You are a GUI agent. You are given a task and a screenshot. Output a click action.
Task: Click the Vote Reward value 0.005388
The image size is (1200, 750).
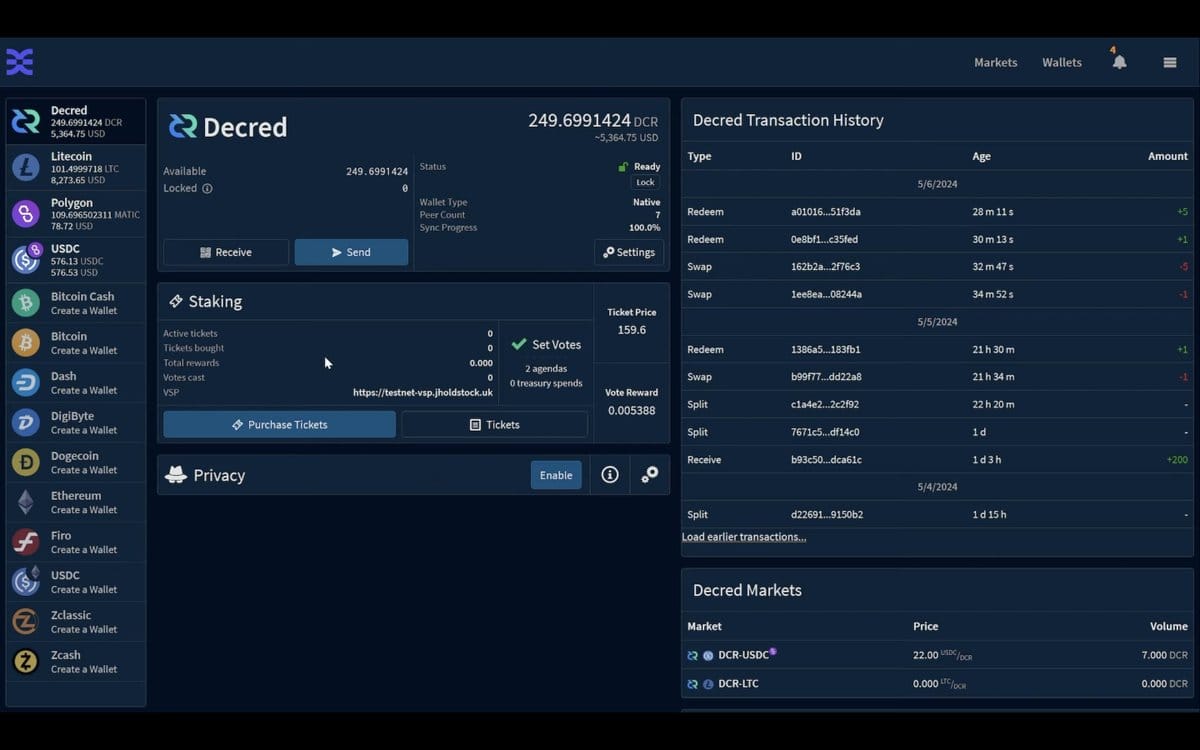pyautogui.click(x=632, y=410)
